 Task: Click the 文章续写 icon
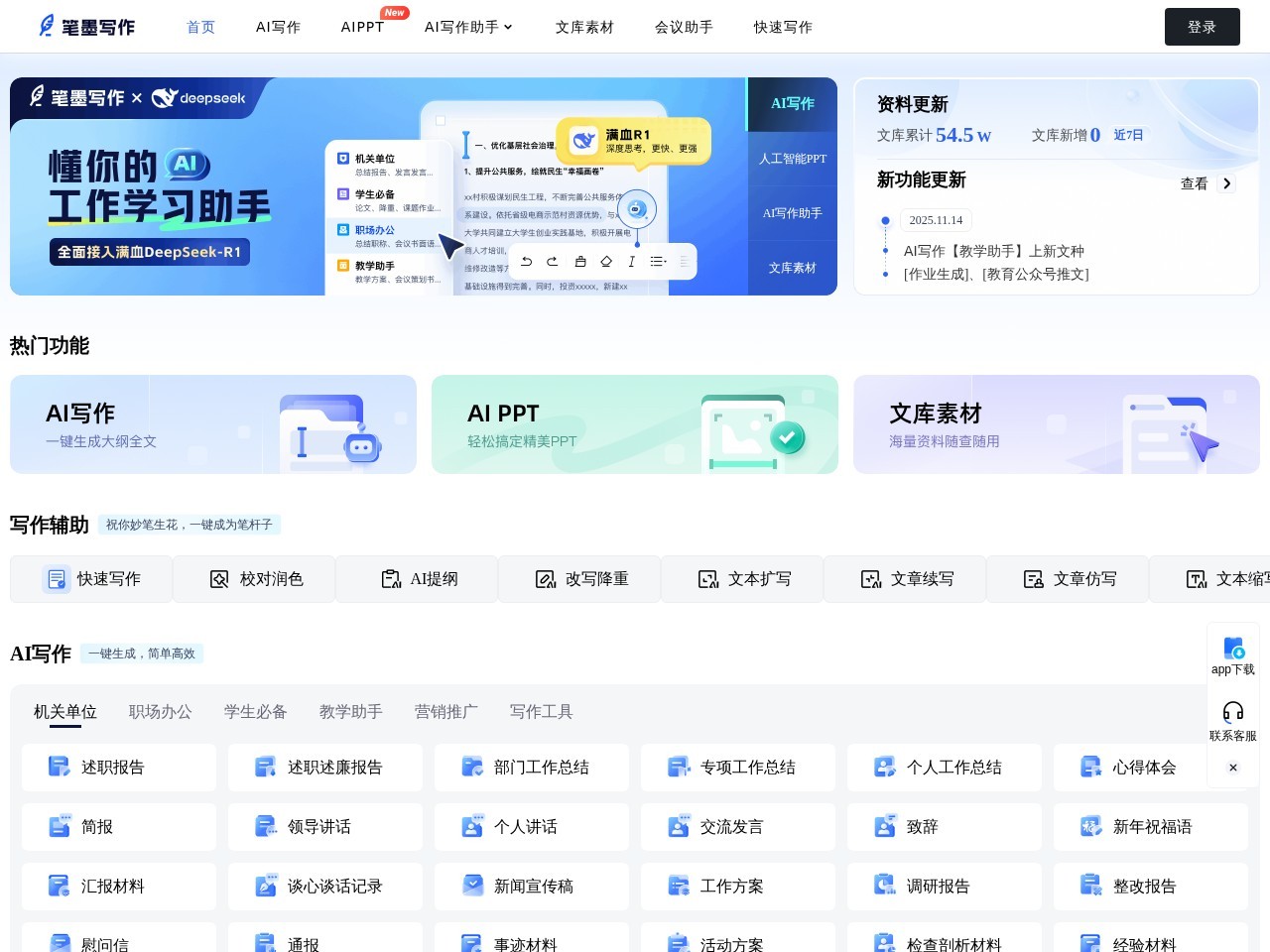tap(871, 579)
